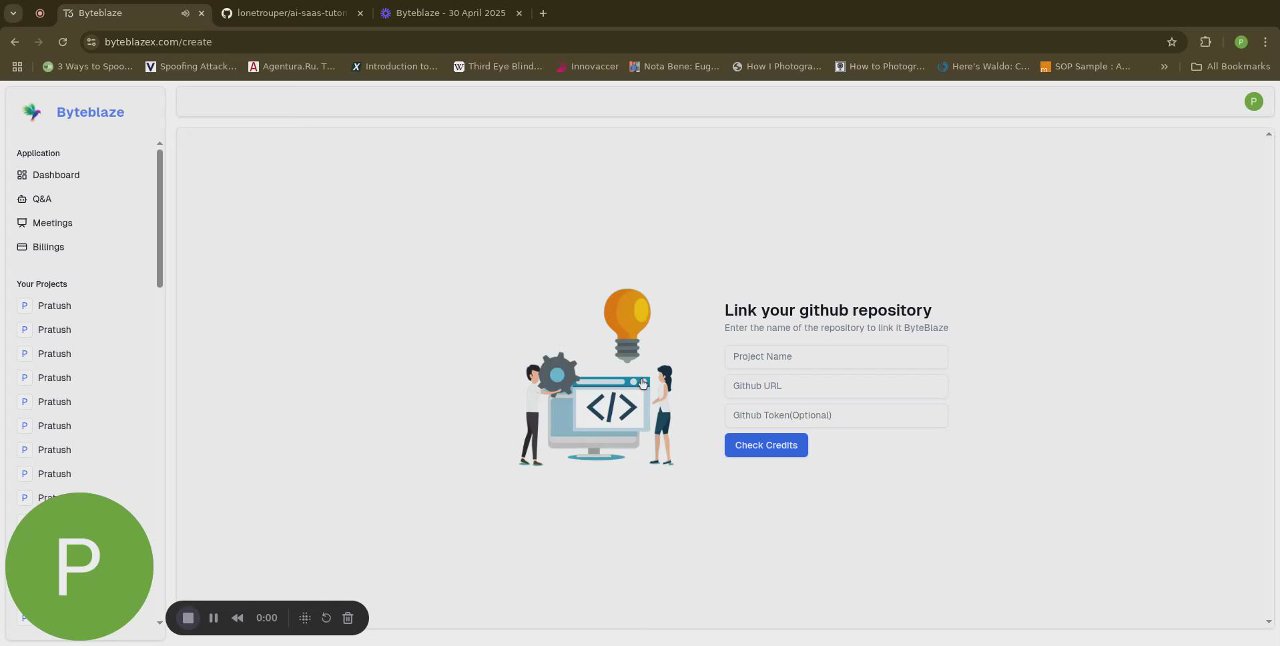
Task: Click the rewind recording icon
Action: pos(237,618)
